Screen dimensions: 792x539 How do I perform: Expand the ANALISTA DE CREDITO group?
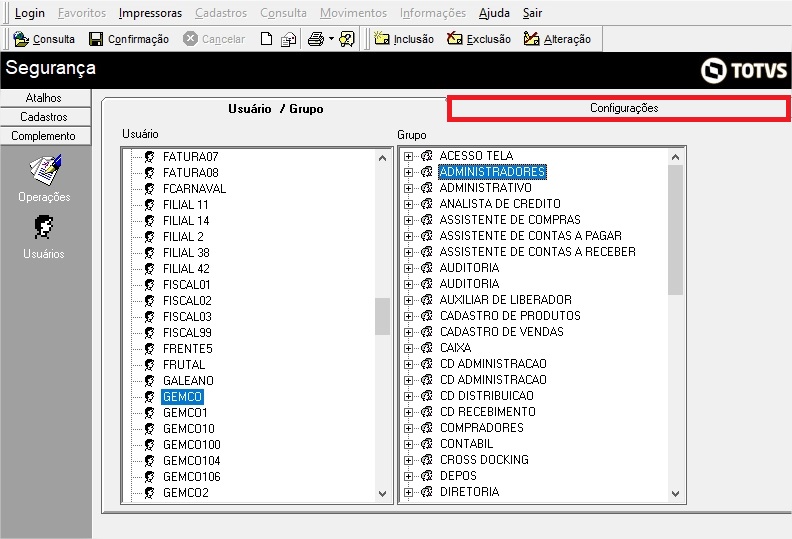coord(408,204)
